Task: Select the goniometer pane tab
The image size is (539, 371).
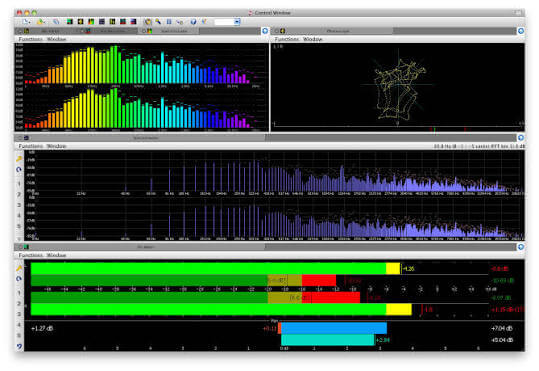Action: (x=333, y=31)
